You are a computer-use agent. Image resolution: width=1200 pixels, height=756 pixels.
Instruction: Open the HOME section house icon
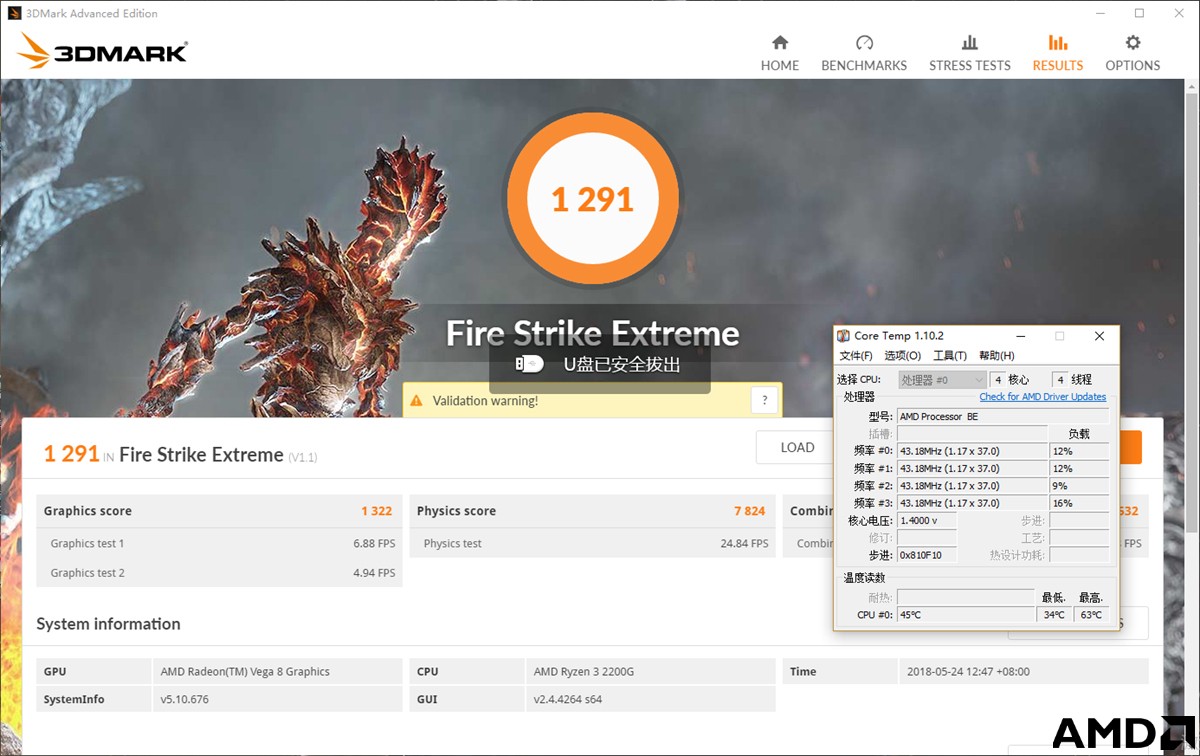tap(780, 42)
